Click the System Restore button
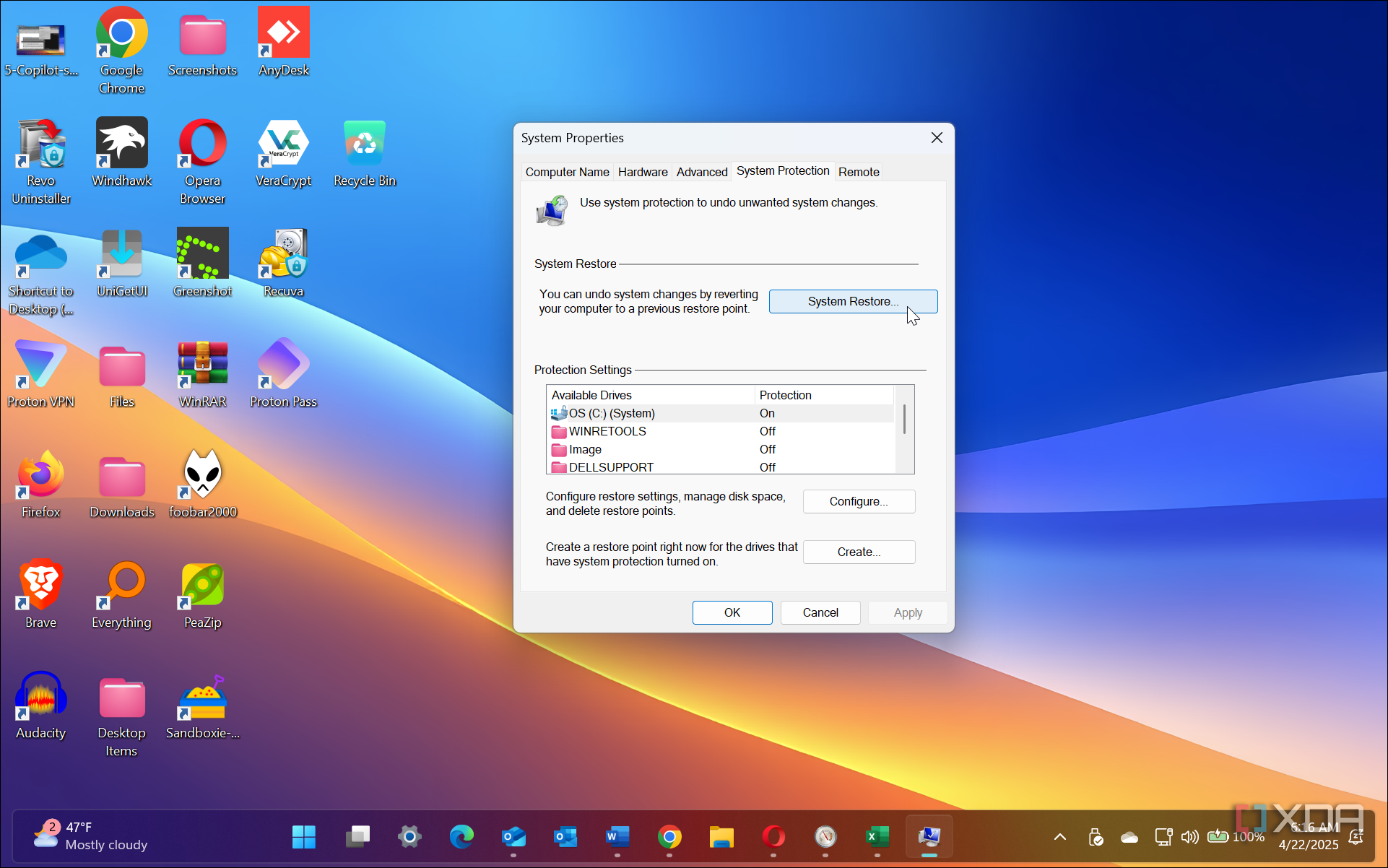 pyautogui.click(x=853, y=301)
